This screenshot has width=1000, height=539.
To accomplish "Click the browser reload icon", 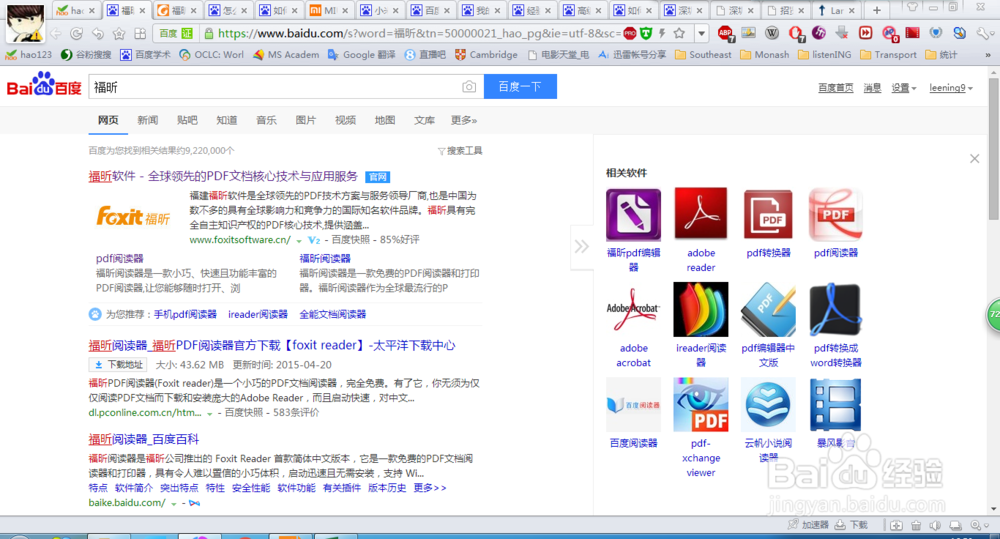I will [x=77, y=33].
